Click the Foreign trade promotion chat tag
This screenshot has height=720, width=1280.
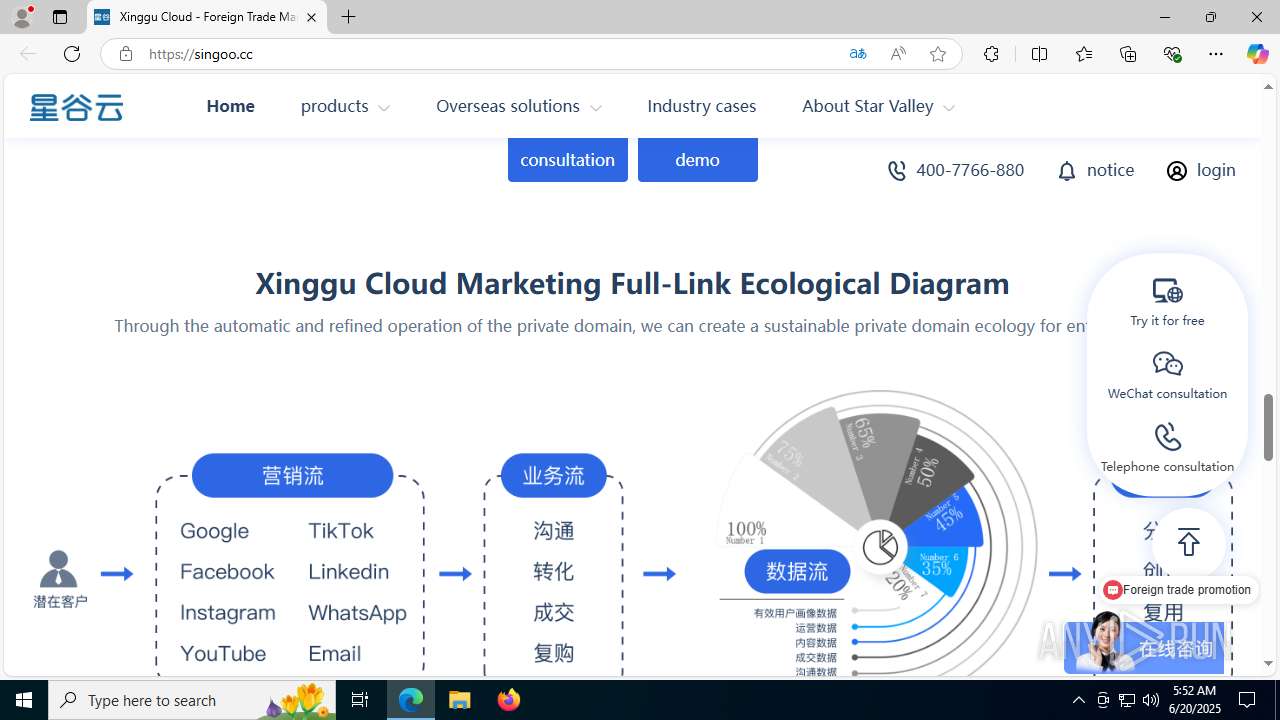(1178, 590)
